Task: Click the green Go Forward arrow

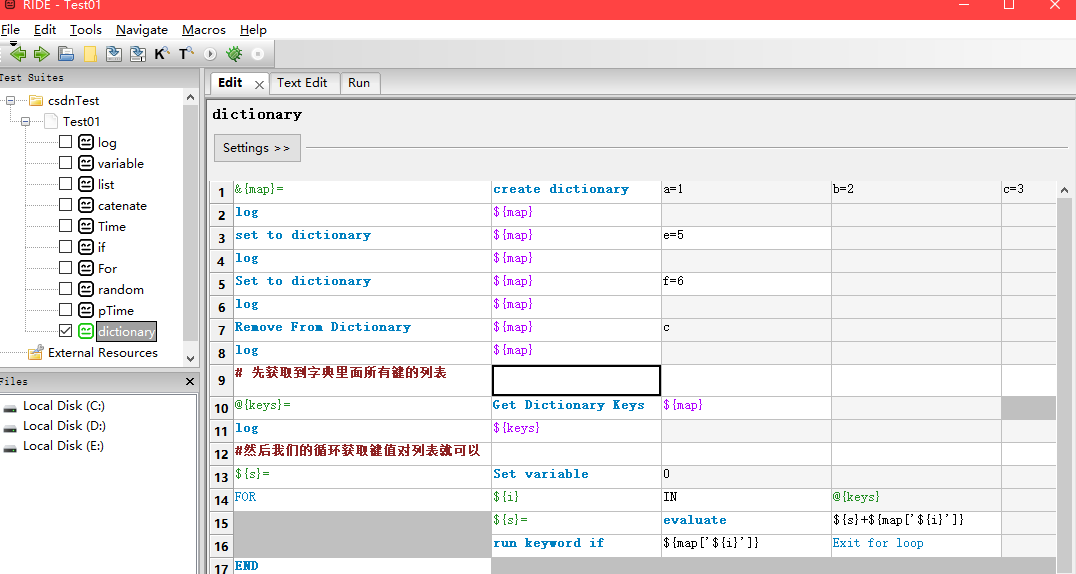Action: (42, 54)
